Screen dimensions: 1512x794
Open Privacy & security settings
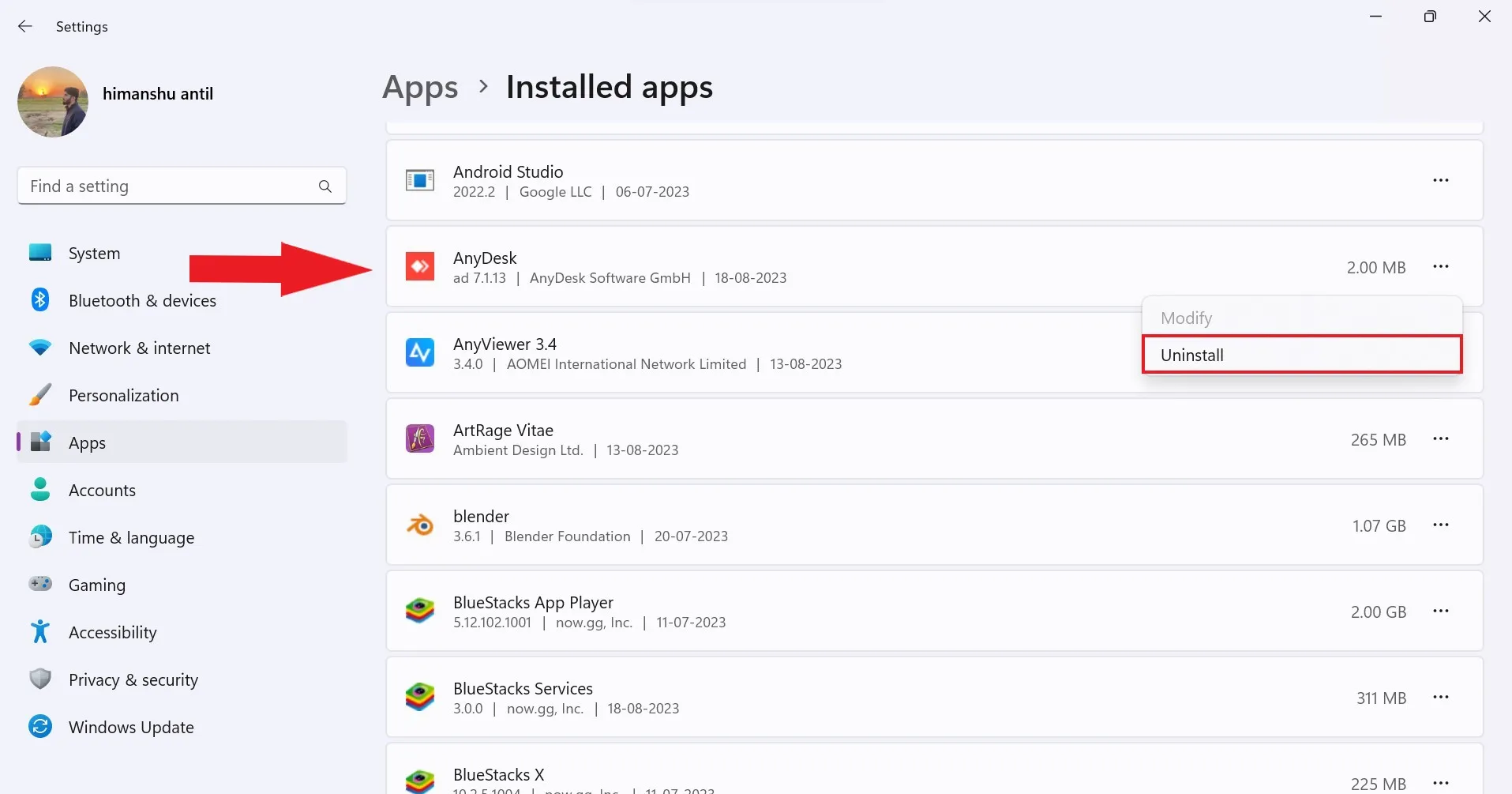(133, 679)
